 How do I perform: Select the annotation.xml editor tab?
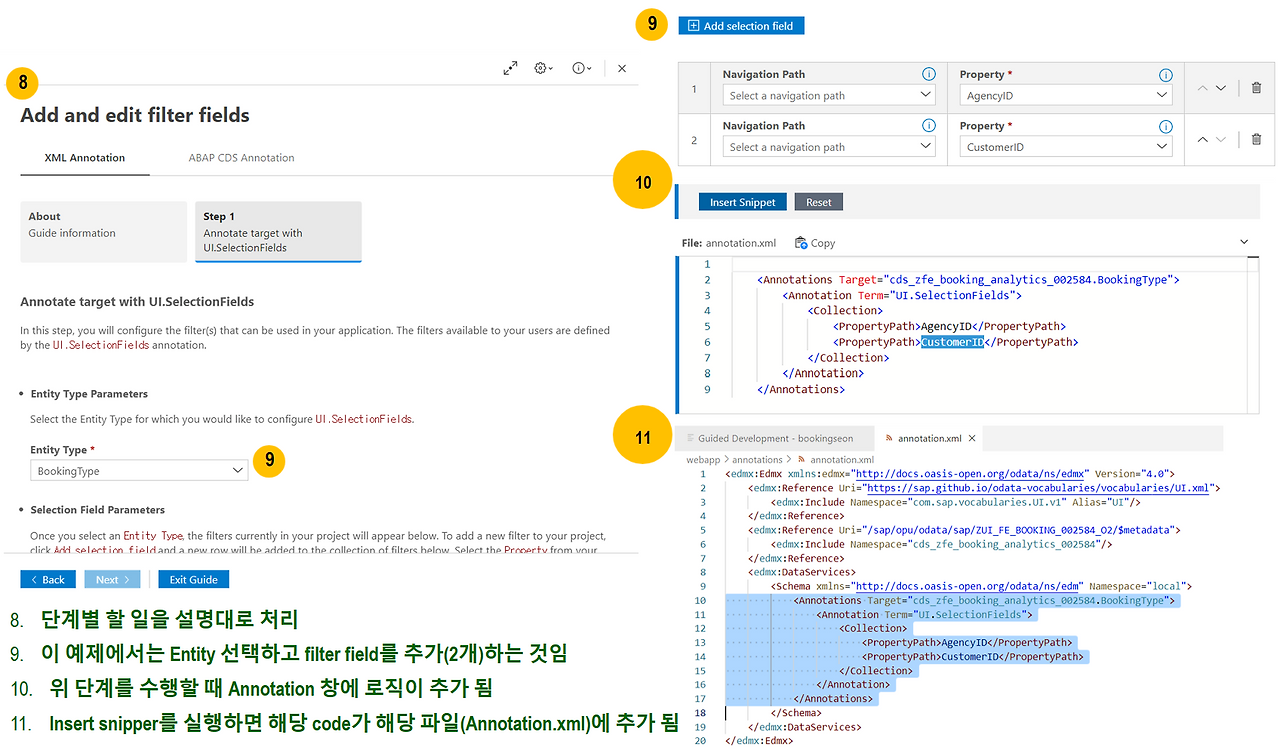pyautogui.click(x=929, y=438)
